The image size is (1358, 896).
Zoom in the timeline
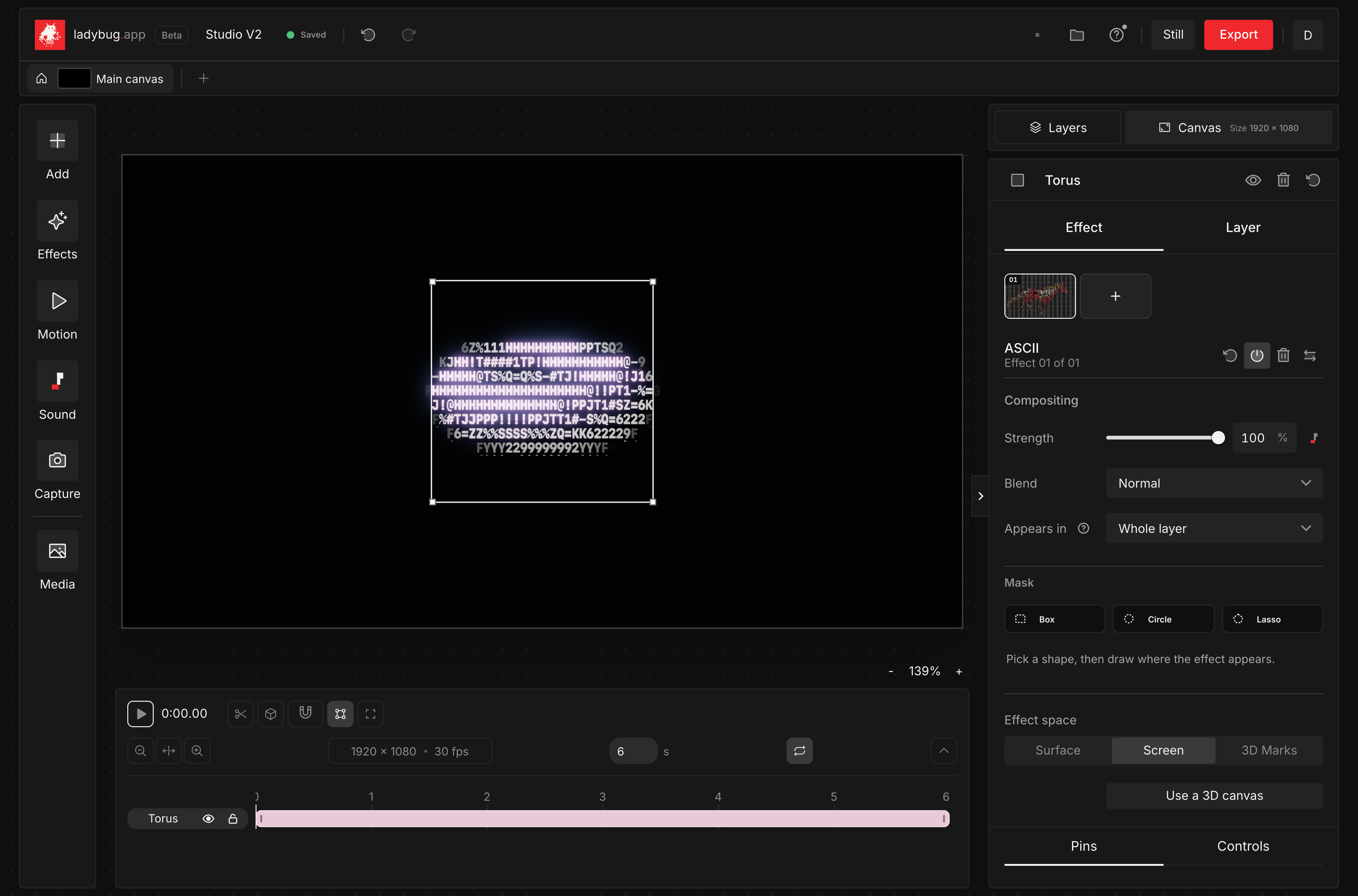(x=197, y=751)
